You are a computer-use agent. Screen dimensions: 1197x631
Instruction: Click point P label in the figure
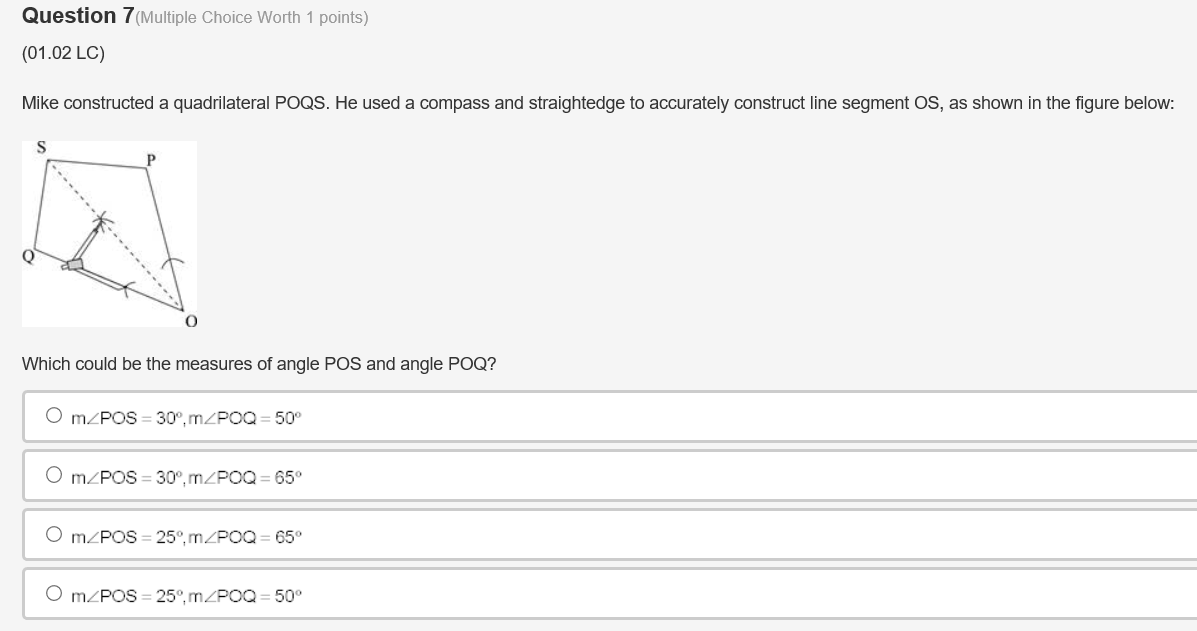(x=150, y=160)
